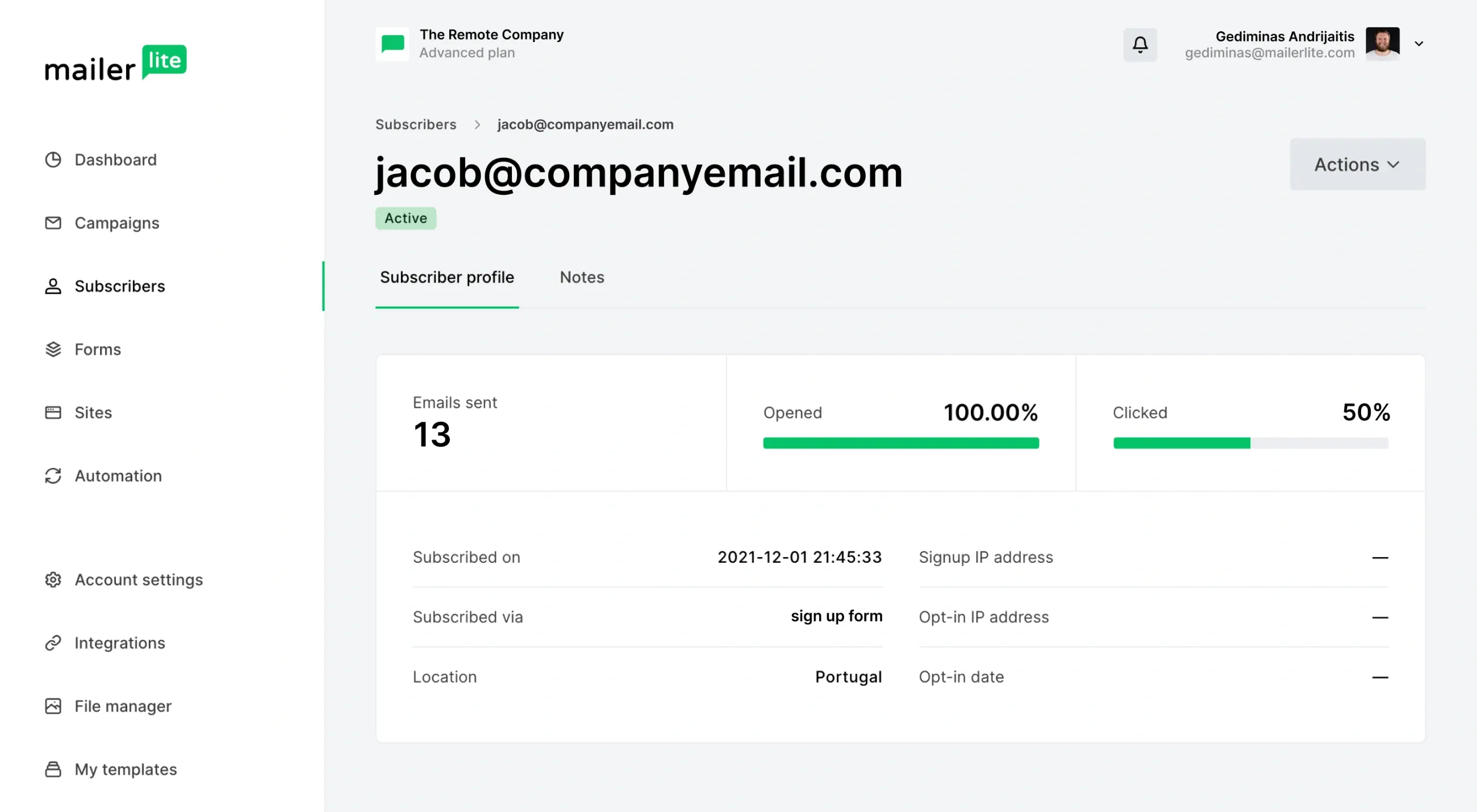The height and width of the screenshot is (812, 1477).
Task: Click the Dashboard icon in sidebar
Action: click(53, 159)
